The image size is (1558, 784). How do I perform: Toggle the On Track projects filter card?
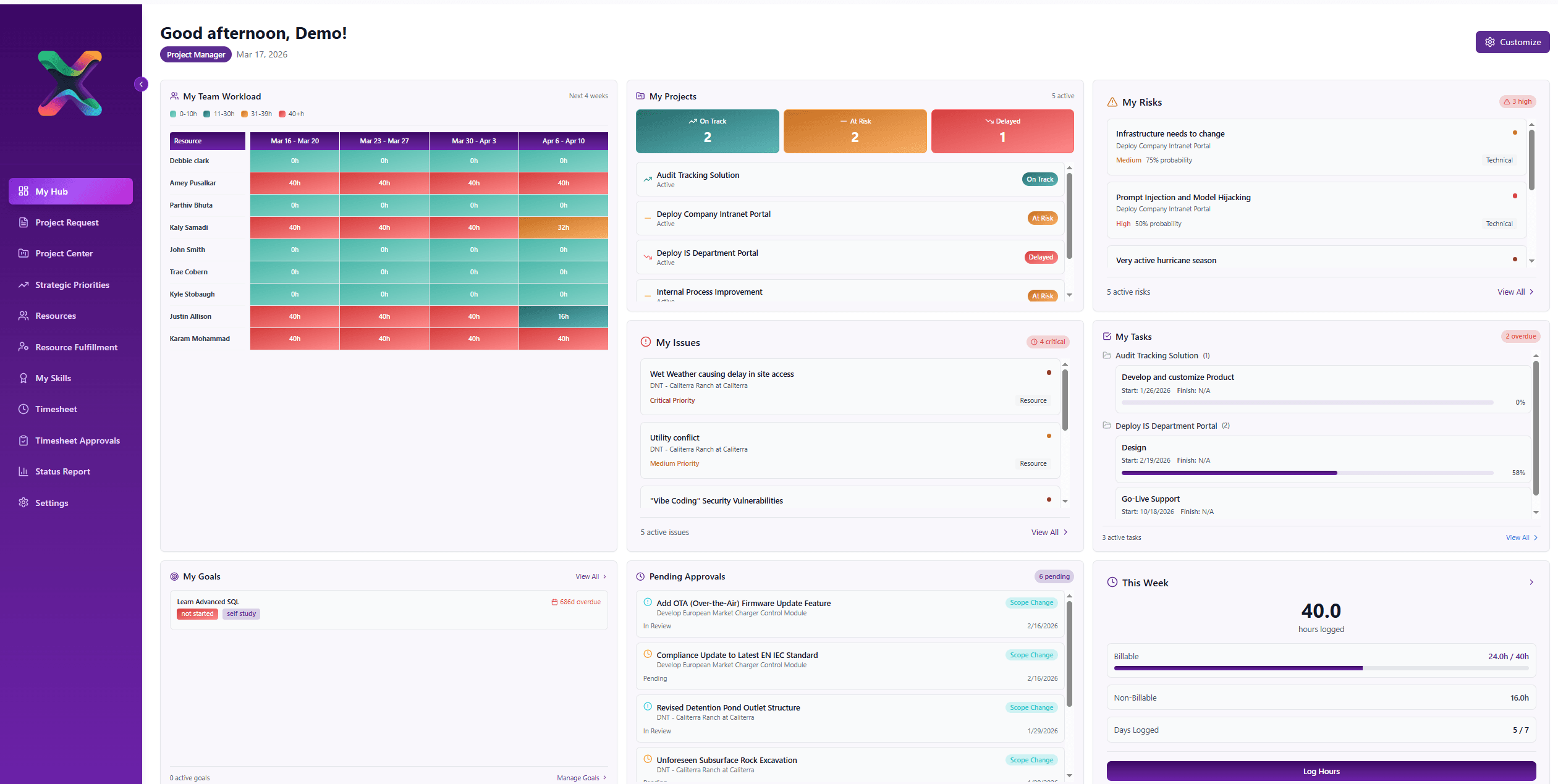[x=707, y=131]
